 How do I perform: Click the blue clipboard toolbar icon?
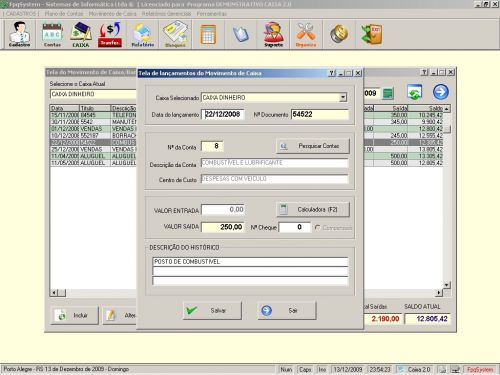pyautogui.click(x=241, y=34)
